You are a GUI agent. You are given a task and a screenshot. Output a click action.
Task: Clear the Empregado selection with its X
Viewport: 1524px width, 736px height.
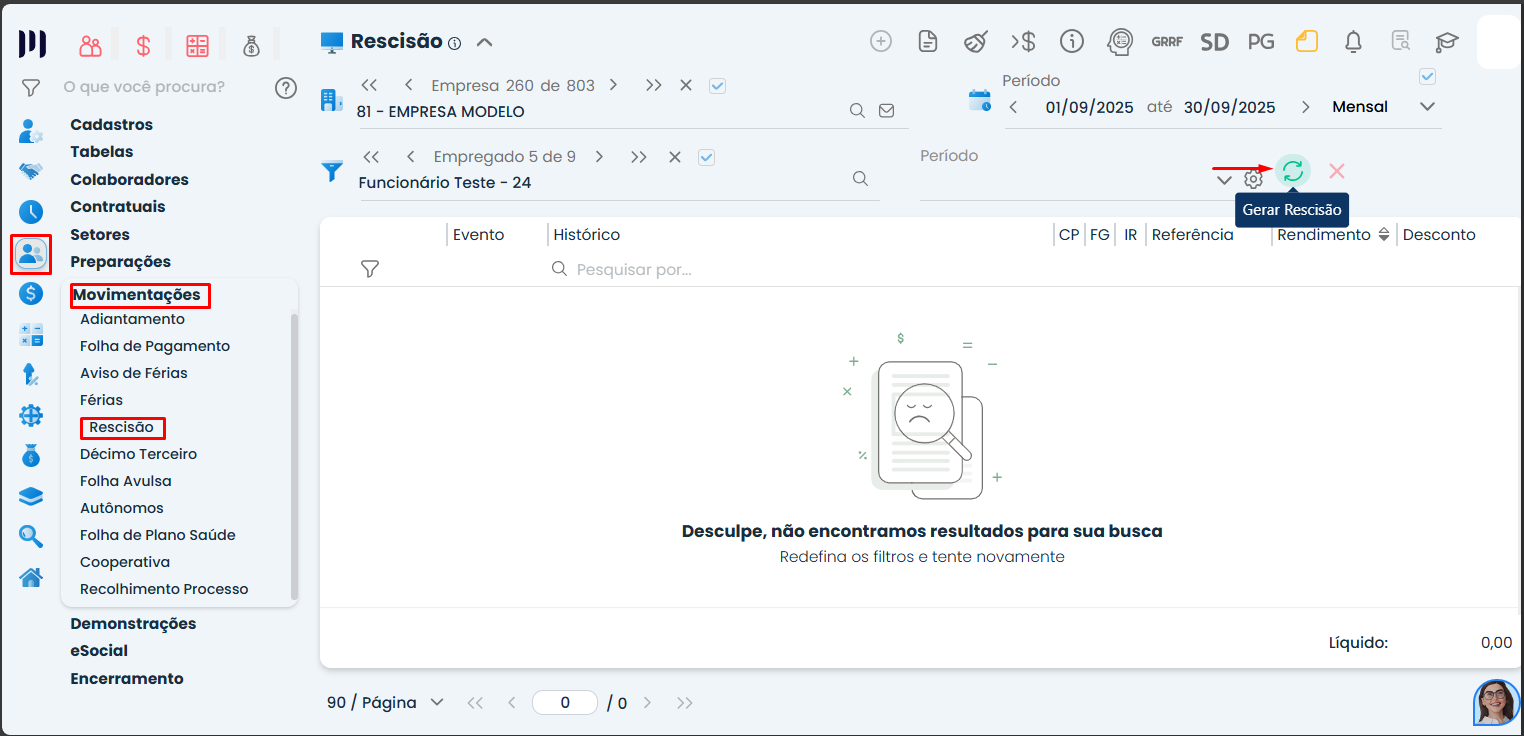(675, 157)
